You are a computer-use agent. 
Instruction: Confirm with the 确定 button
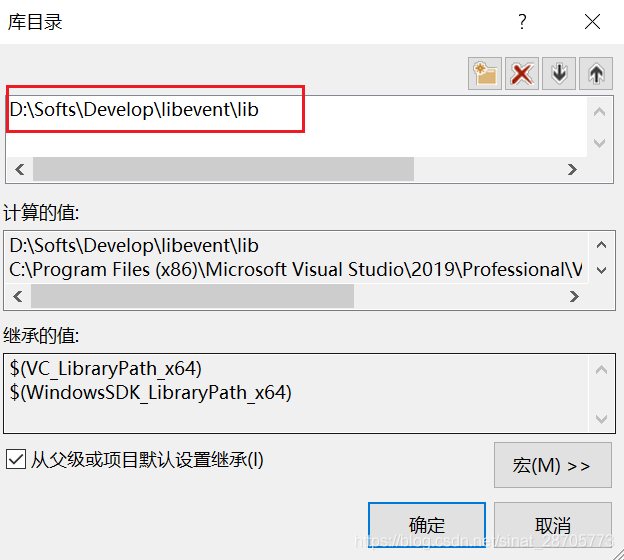click(x=427, y=525)
